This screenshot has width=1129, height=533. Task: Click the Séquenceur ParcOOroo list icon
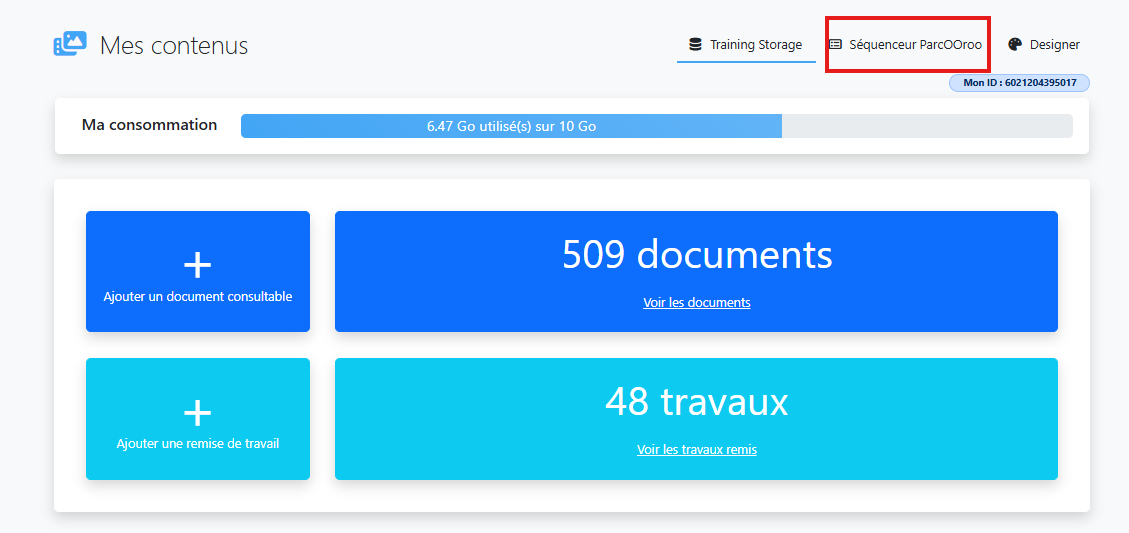[835, 45]
